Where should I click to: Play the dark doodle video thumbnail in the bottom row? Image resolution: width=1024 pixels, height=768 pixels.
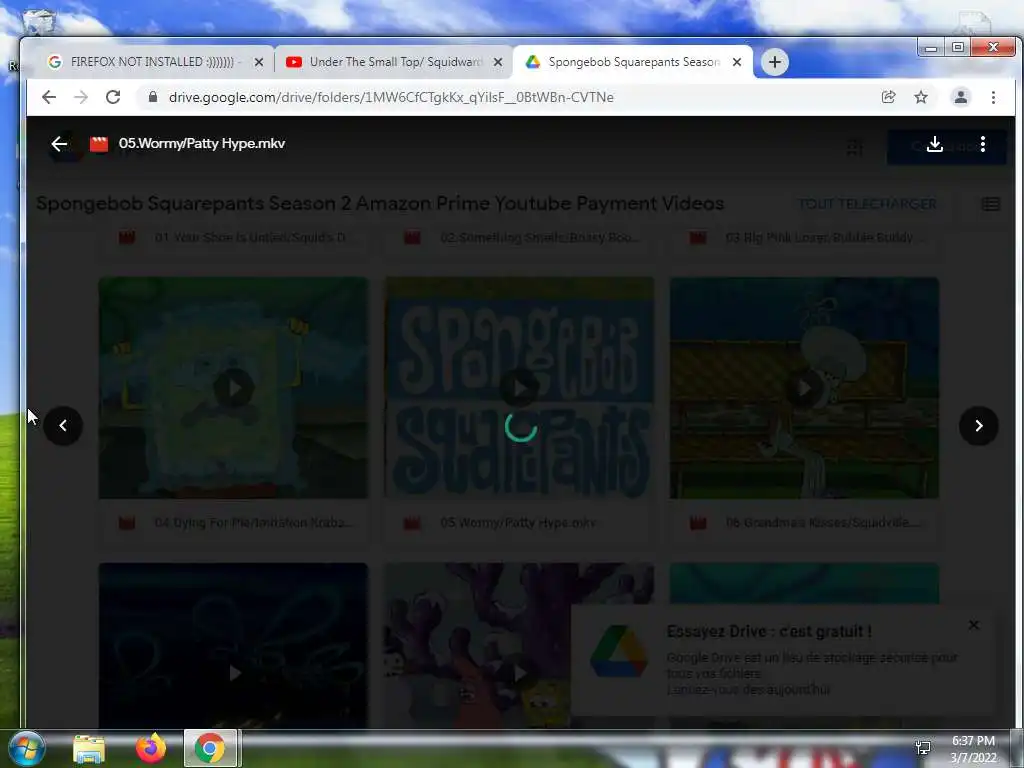click(x=233, y=673)
